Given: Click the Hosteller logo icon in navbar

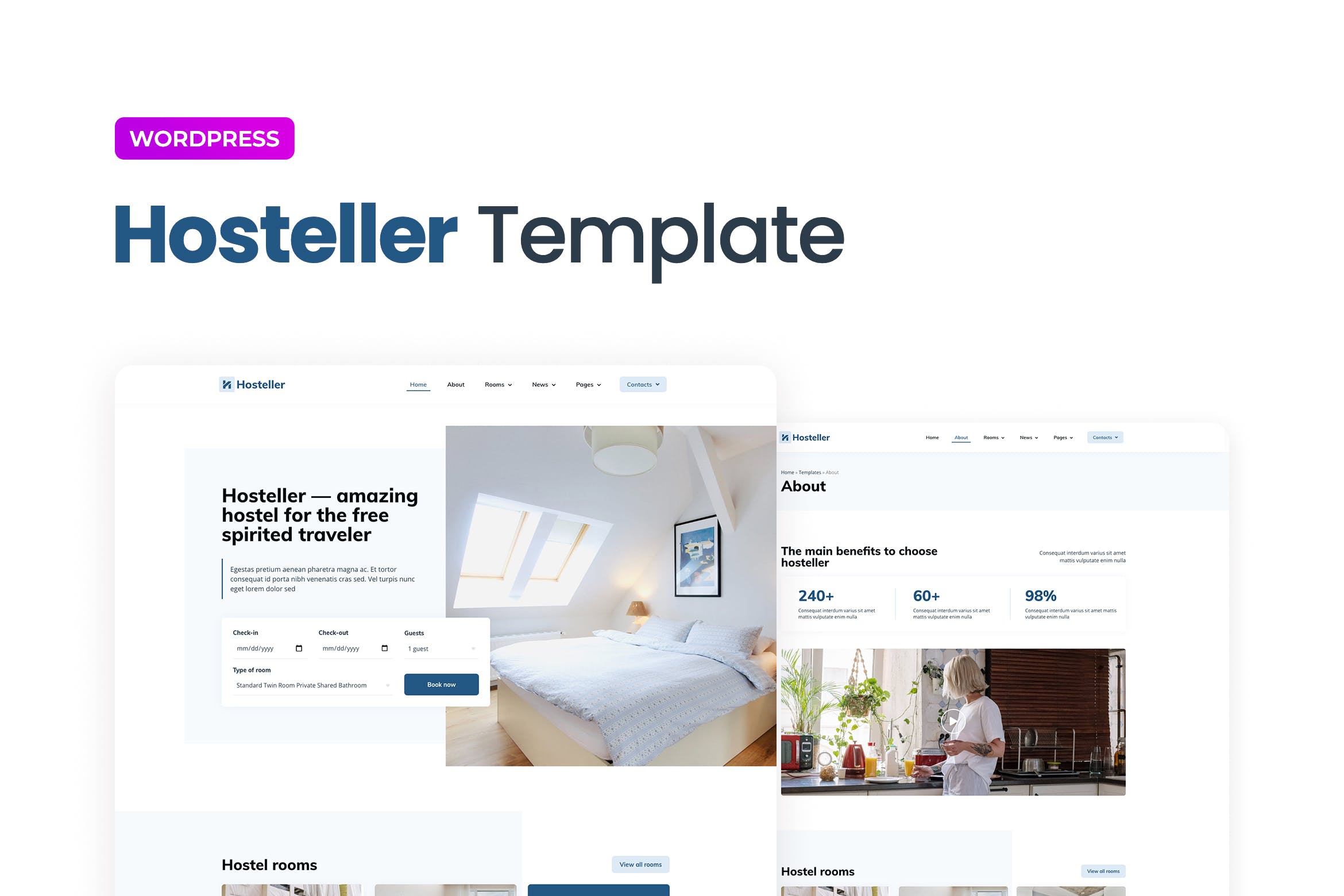Looking at the screenshot, I should (x=225, y=383).
